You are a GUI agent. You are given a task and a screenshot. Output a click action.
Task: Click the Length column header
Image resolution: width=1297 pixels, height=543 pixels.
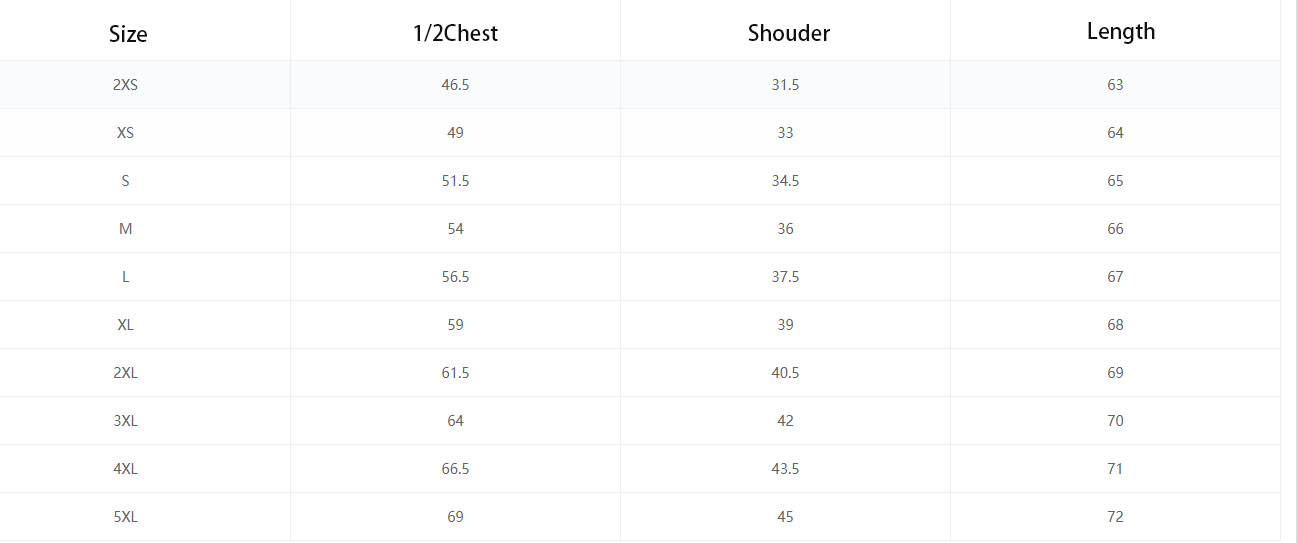(1121, 31)
